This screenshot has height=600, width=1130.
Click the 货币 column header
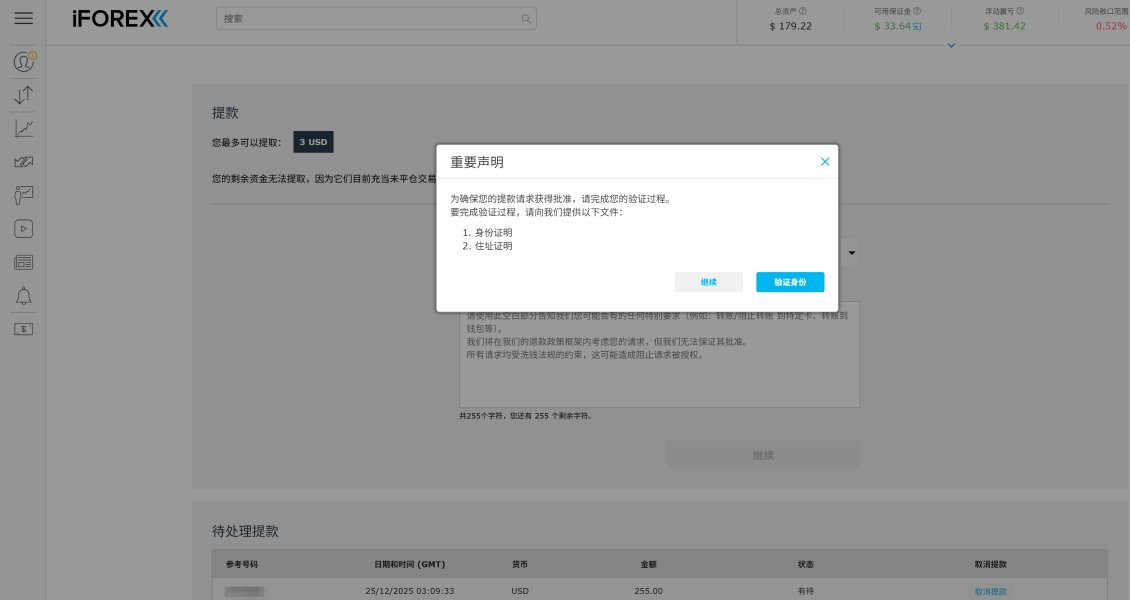pyautogui.click(x=520, y=564)
